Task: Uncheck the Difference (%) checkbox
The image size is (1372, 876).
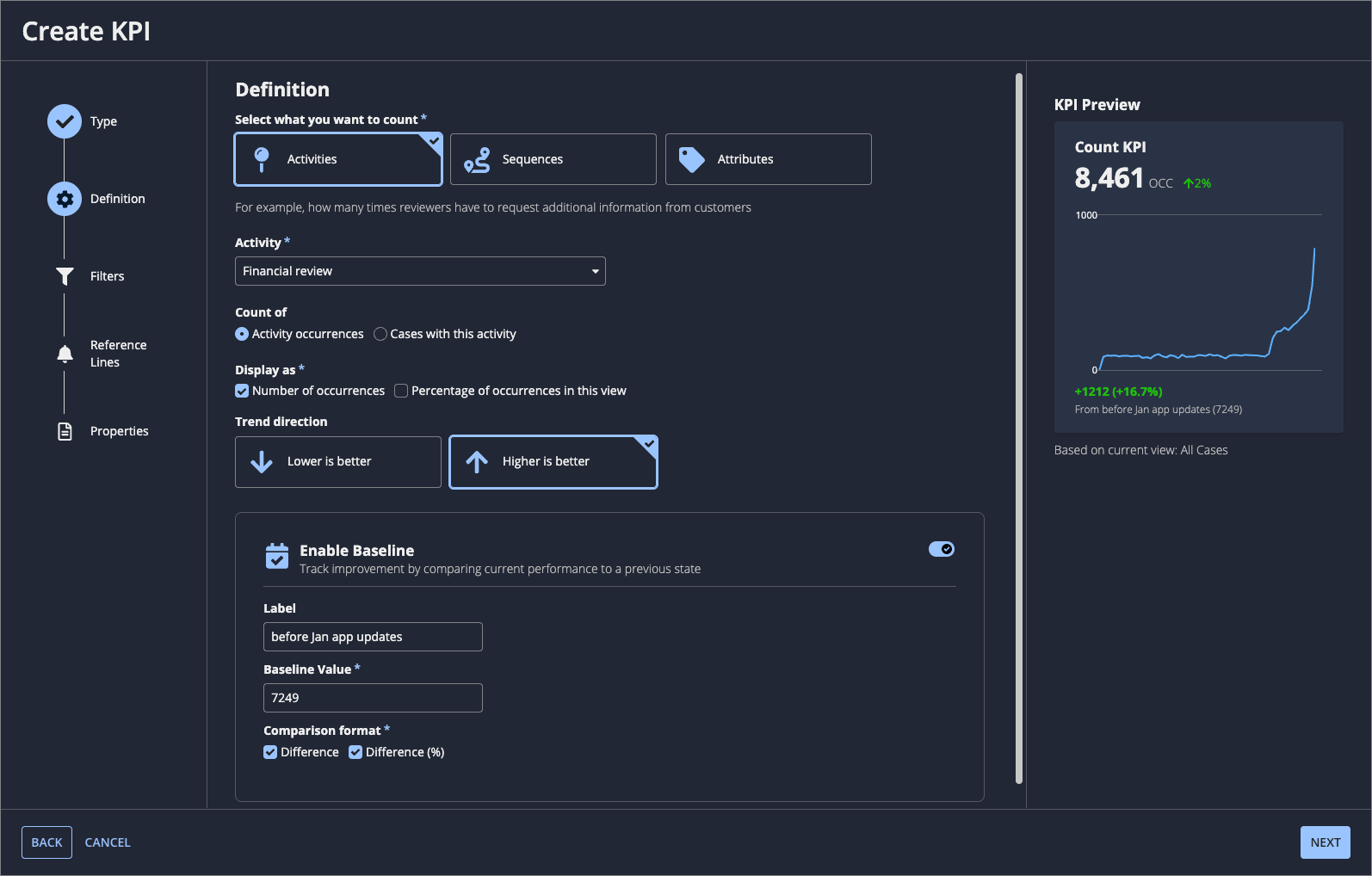Action: tap(355, 752)
